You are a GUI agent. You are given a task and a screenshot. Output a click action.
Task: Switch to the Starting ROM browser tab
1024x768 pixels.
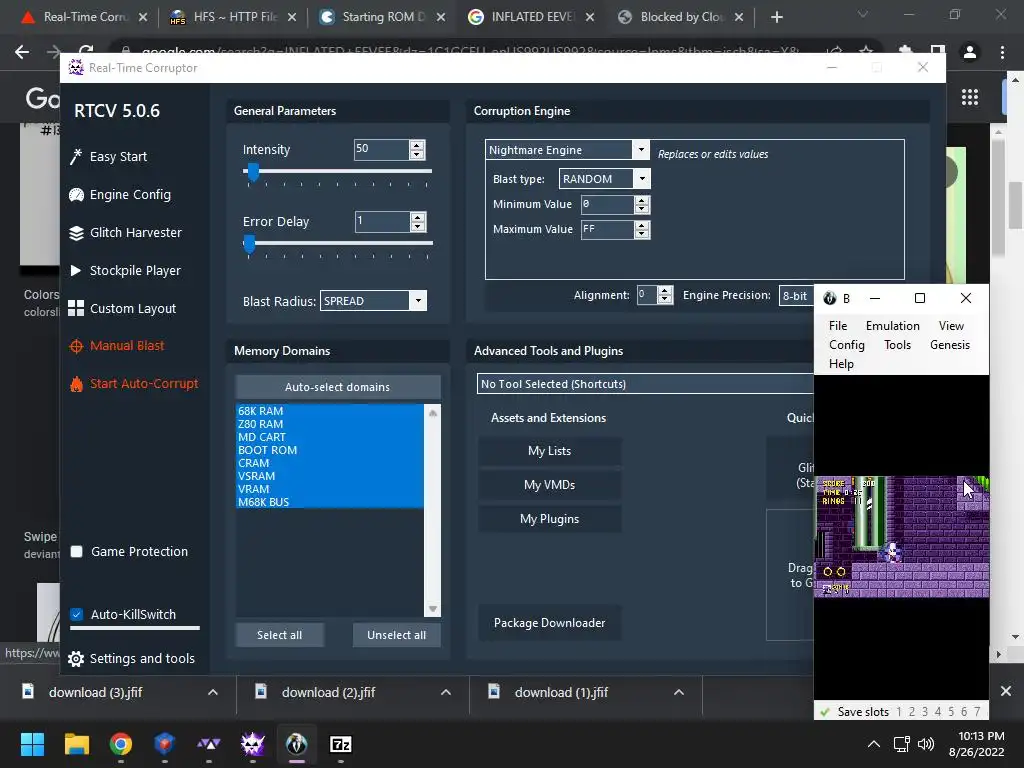(x=383, y=17)
